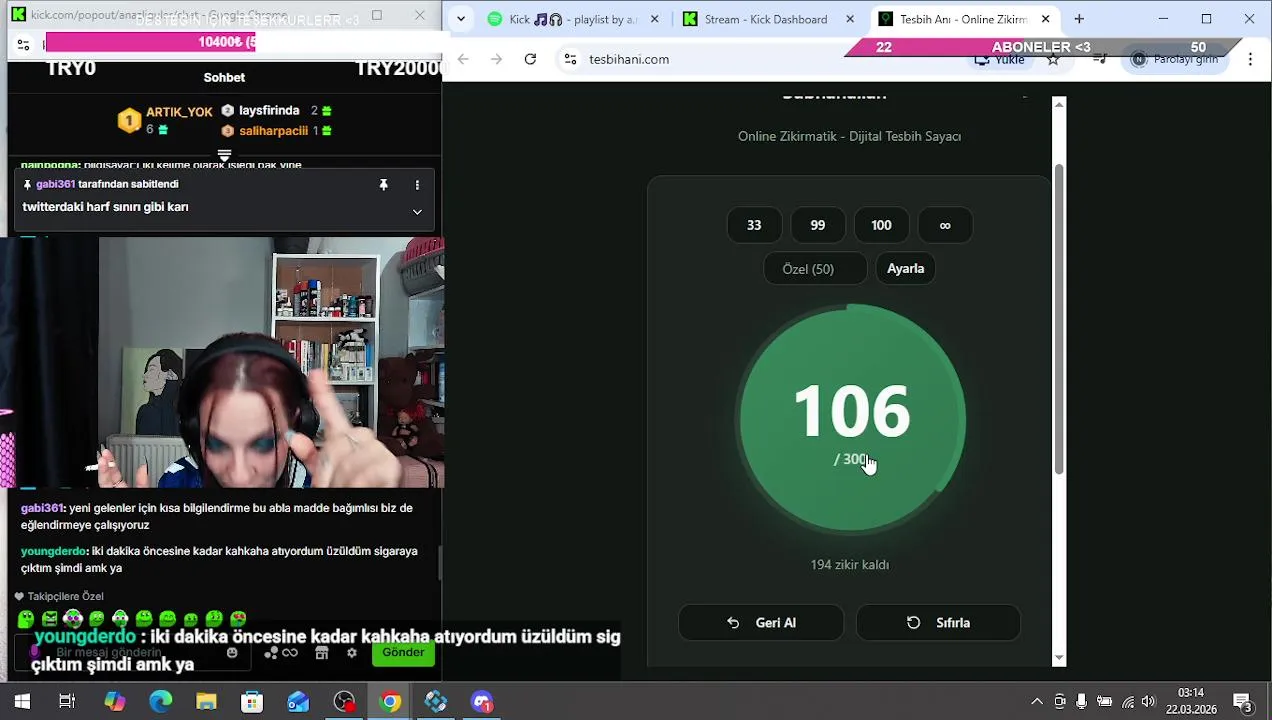Open site information icon beside tesbihani.com
The height and width of the screenshot is (720, 1272).
pyautogui.click(x=570, y=59)
